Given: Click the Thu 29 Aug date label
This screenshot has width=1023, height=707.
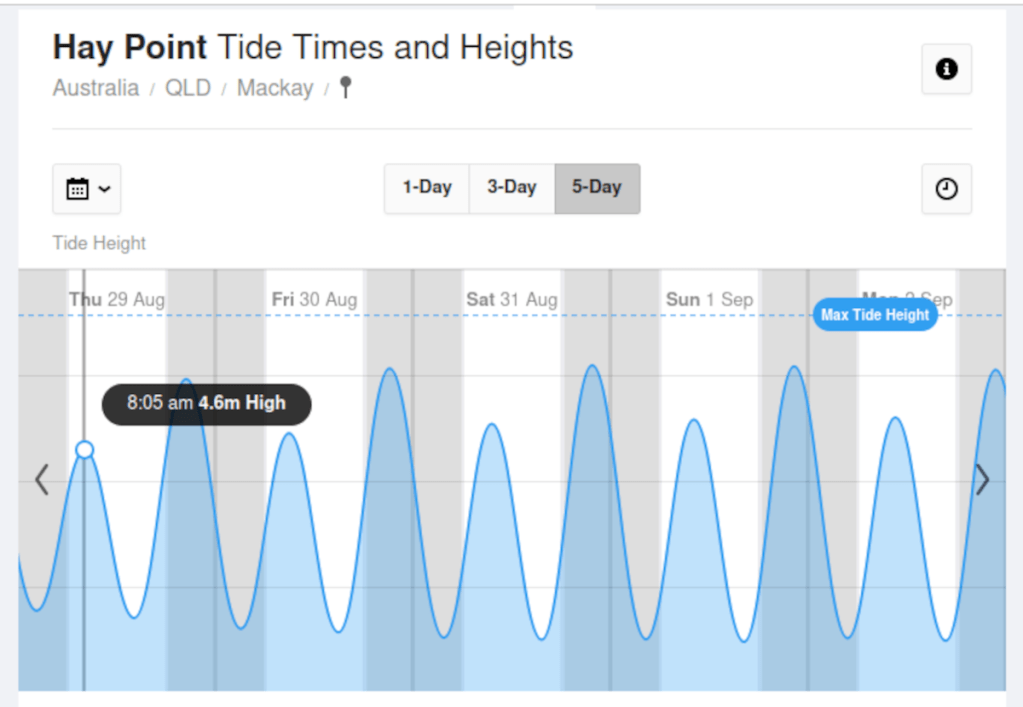Looking at the screenshot, I should tap(117, 299).
